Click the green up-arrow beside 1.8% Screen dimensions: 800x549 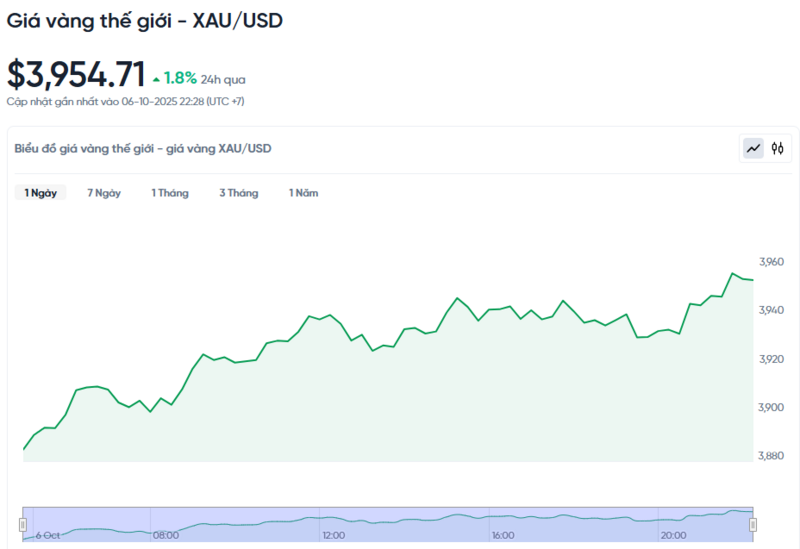(156, 79)
